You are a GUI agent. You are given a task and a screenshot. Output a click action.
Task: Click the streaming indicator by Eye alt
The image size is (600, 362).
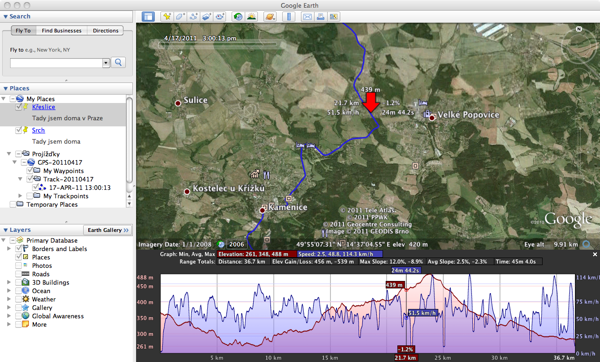587,244
